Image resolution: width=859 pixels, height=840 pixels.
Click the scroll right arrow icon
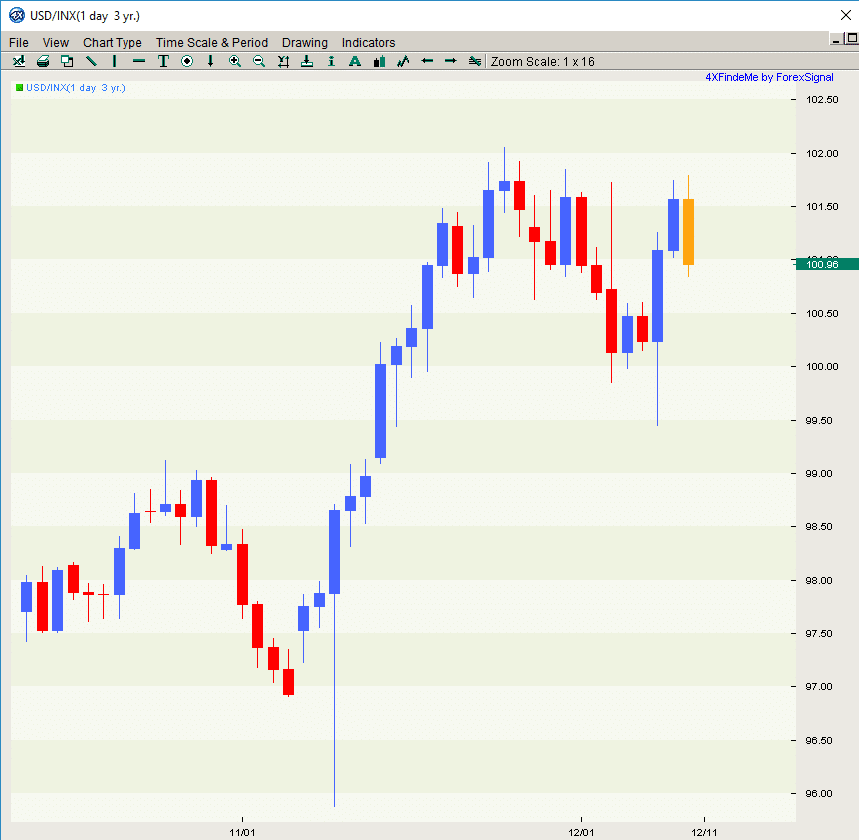[451, 61]
